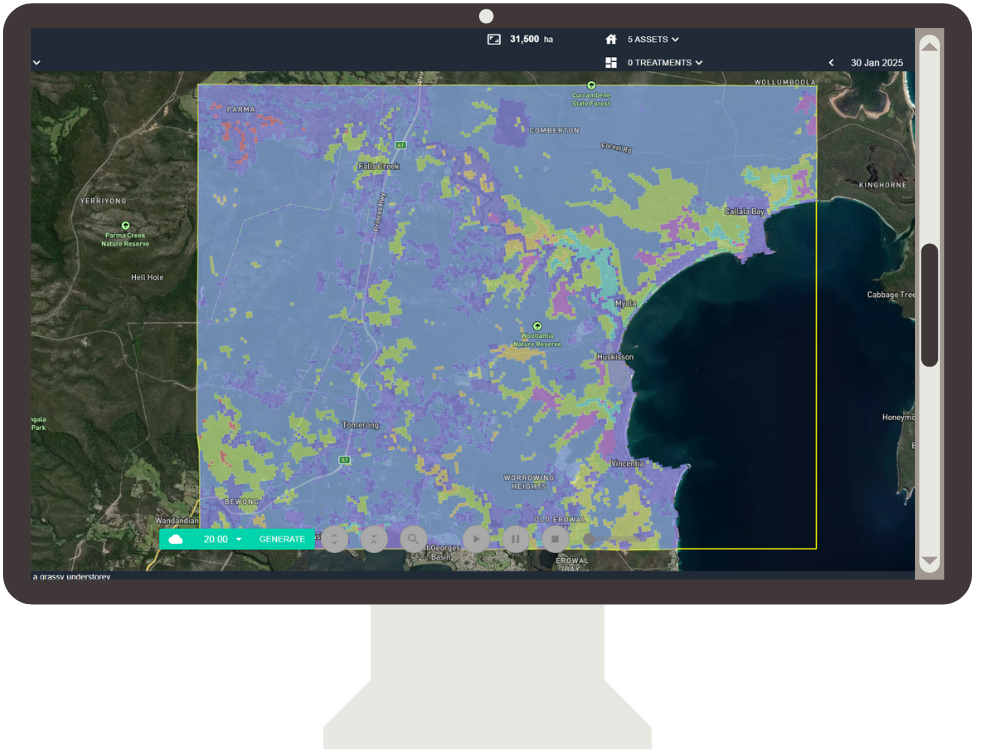Click the Myola map label
The width and height of the screenshot is (1000, 750).
tap(626, 304)
